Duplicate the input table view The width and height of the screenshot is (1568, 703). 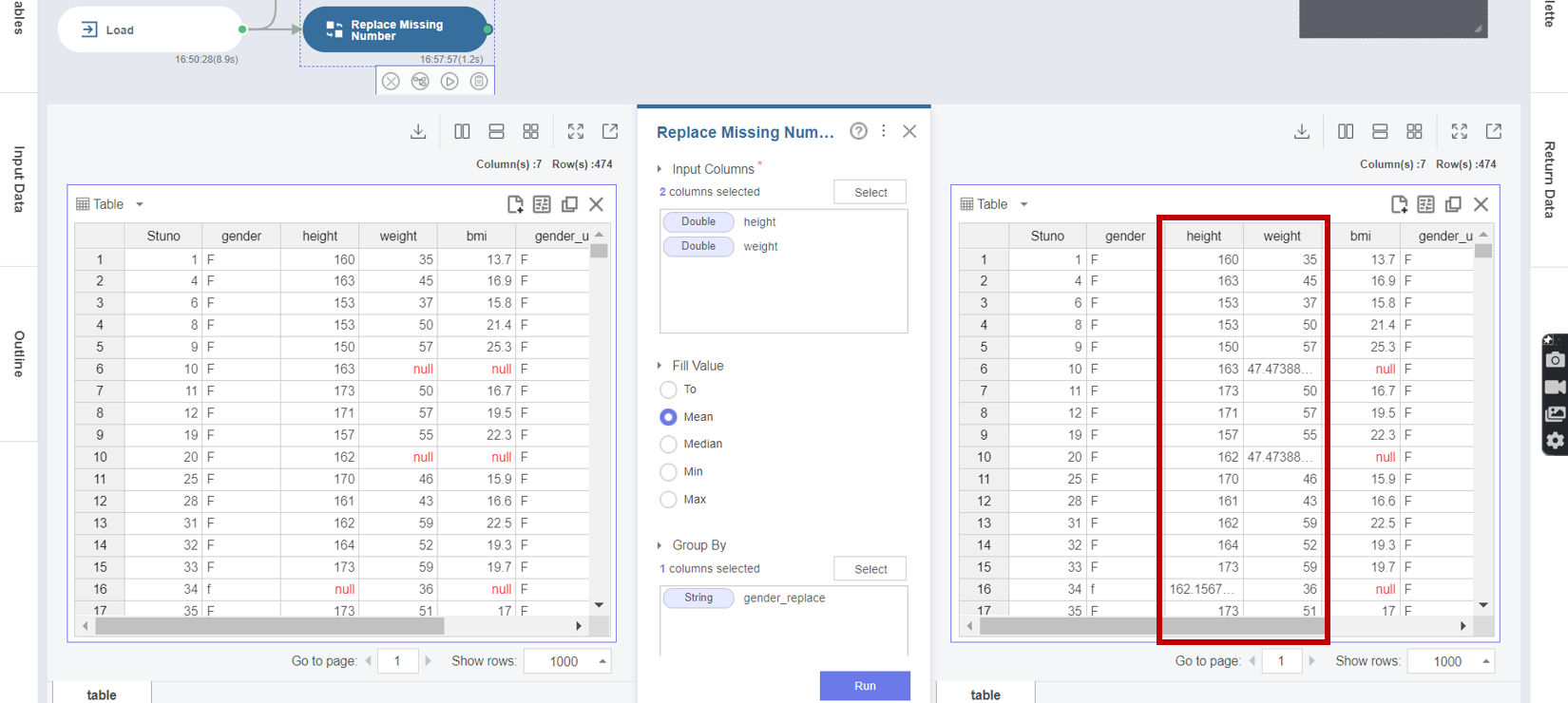click(569, 204)
